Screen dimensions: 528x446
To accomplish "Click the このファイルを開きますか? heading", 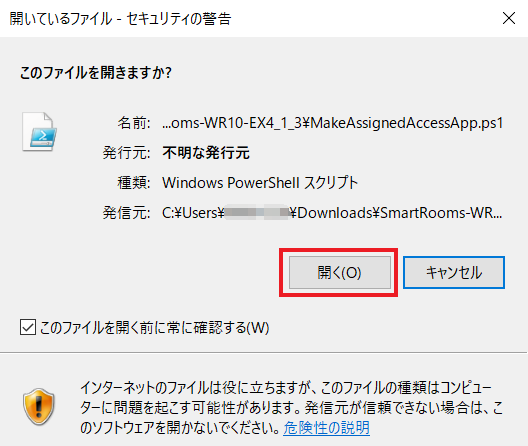I will [x=96, y=73].
